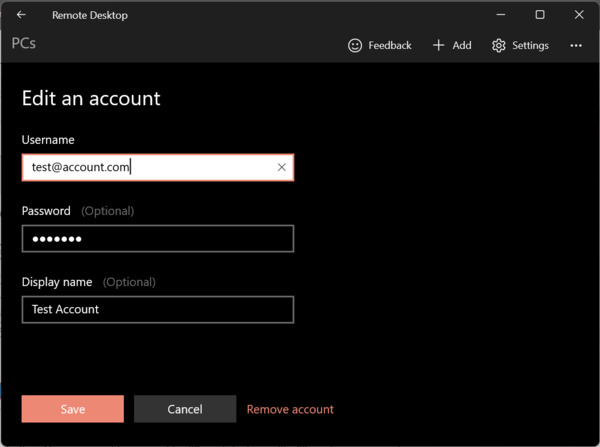The image size is (600, 447).
Task: Click the Settings label text
Action: tap(530, 46)
